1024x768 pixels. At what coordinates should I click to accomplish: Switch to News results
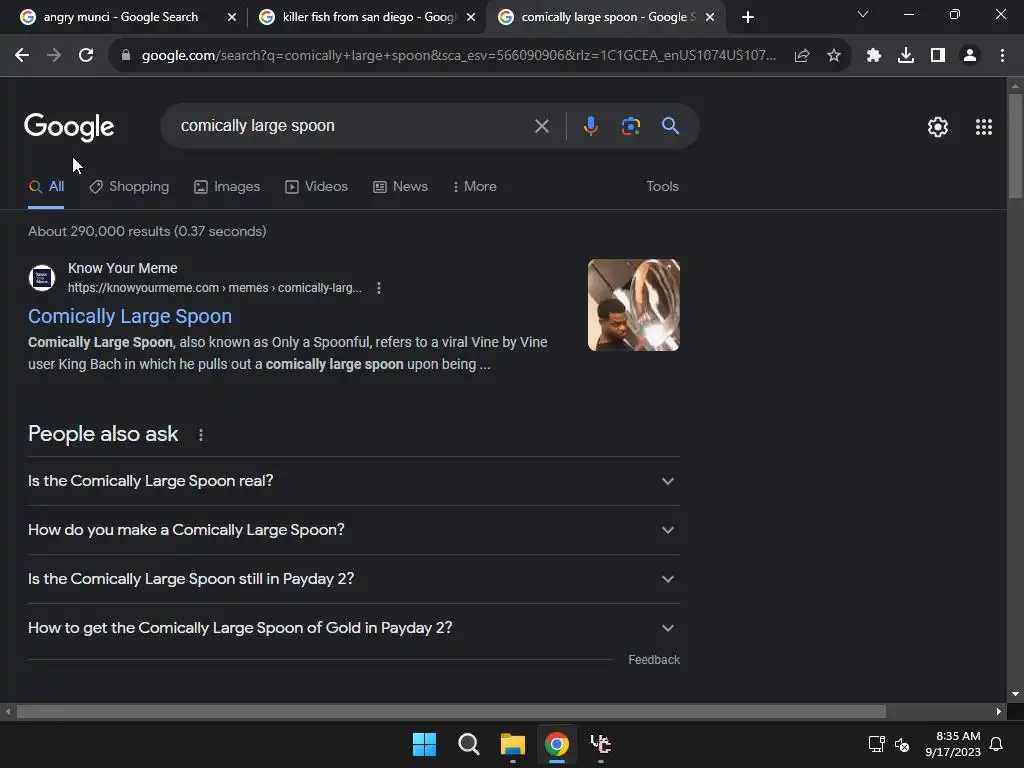coord(400,187)
